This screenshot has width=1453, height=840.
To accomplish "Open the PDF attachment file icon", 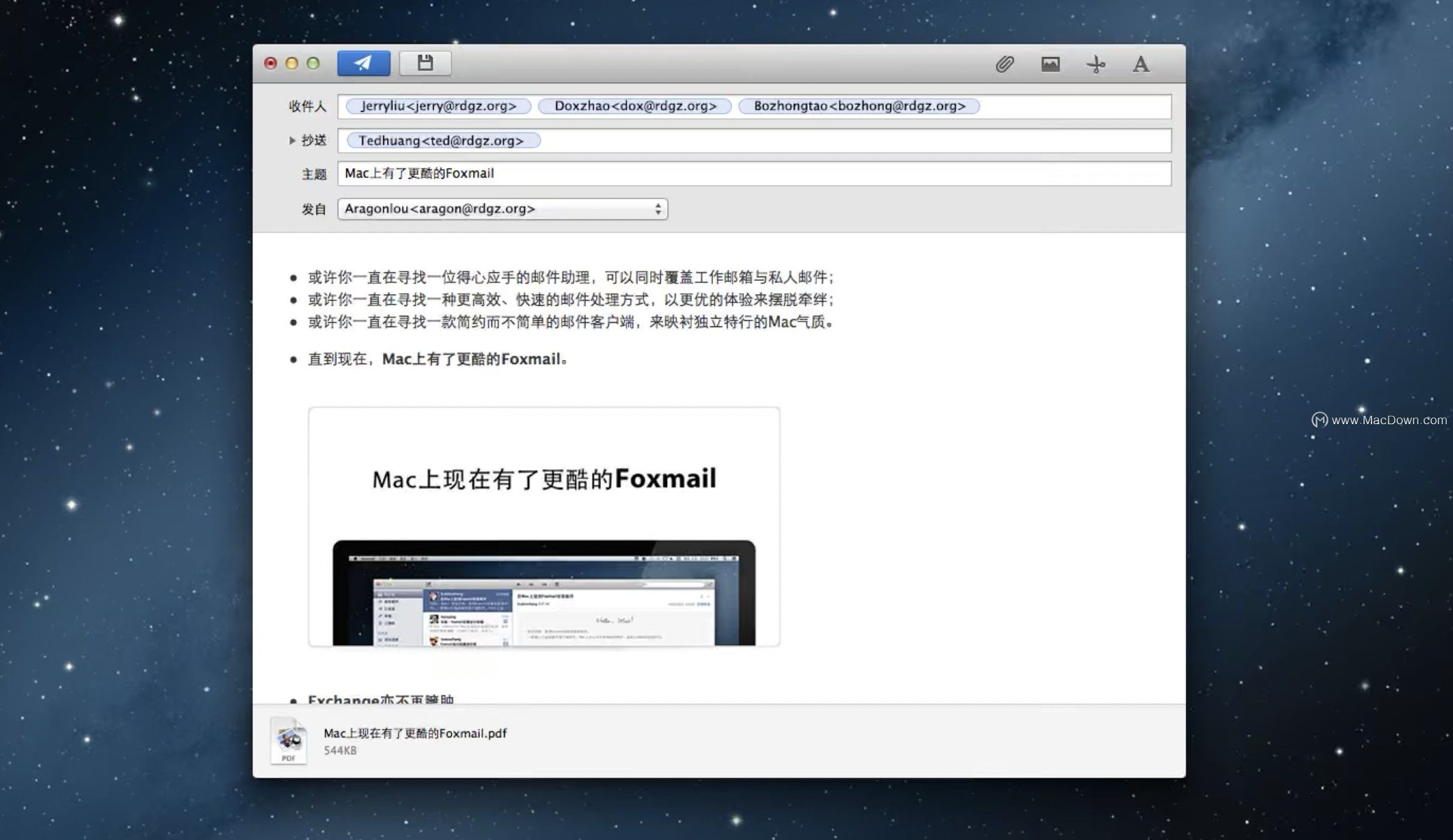I will (x=289, y=741).
